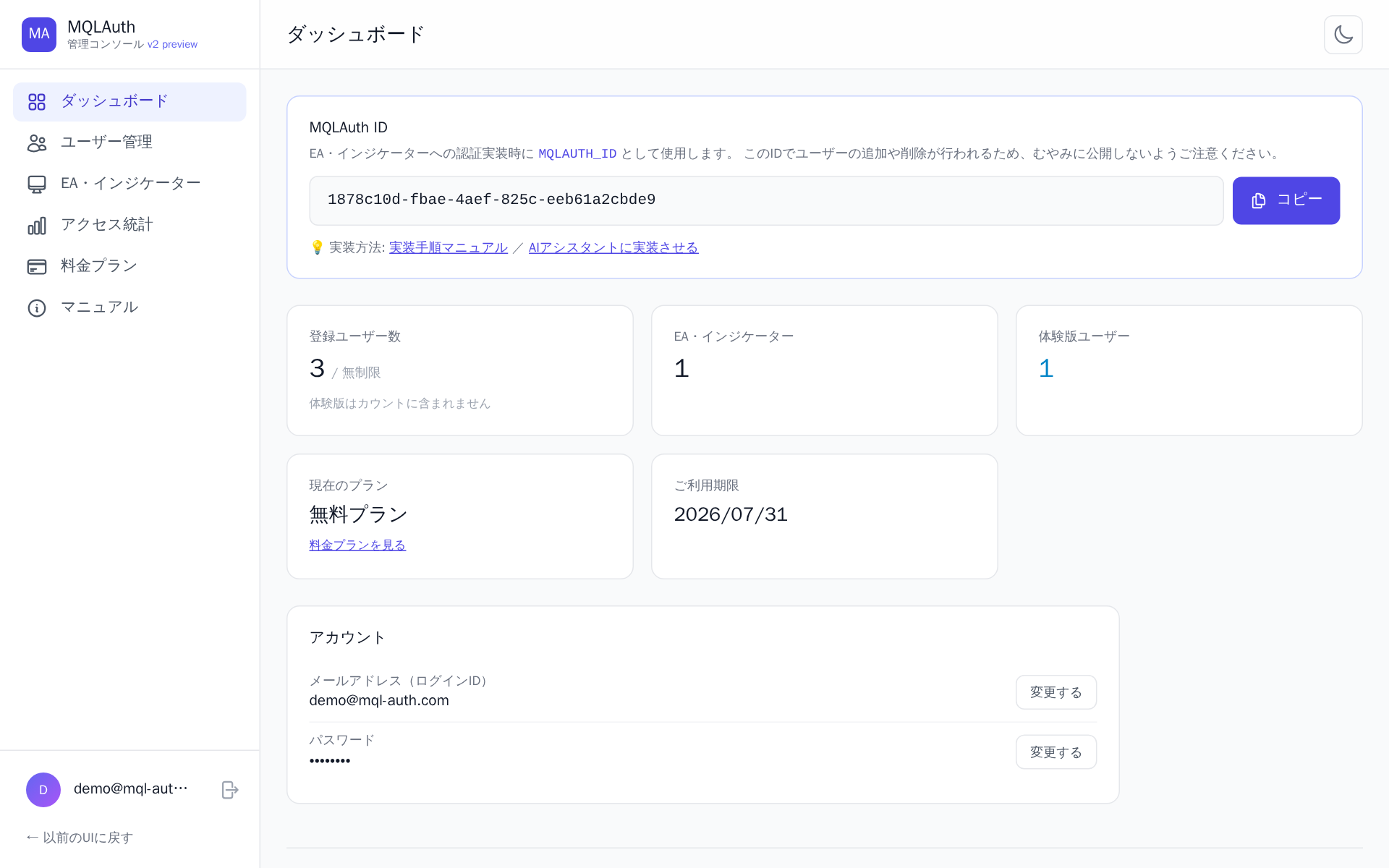Click the 料金プラン credit card icon

(37, 267)
